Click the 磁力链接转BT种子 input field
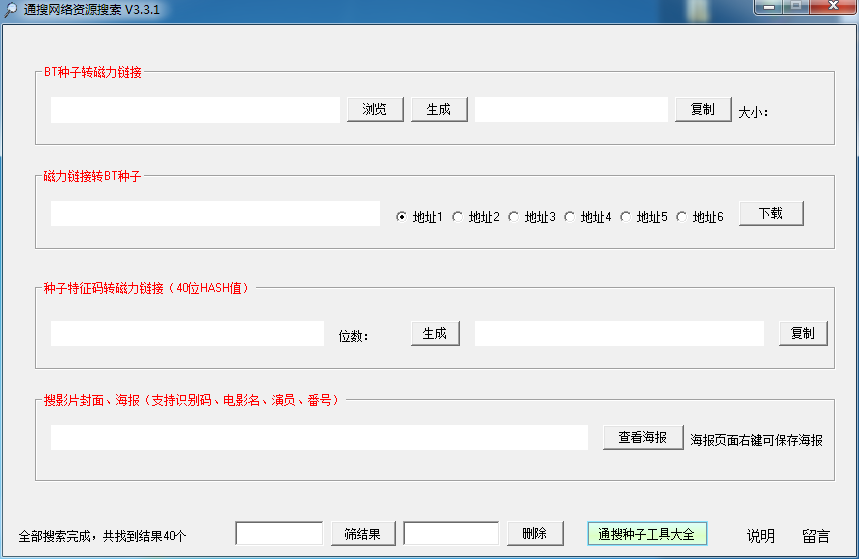The width and height of the screenshot is (859, 559). [215, 213]
